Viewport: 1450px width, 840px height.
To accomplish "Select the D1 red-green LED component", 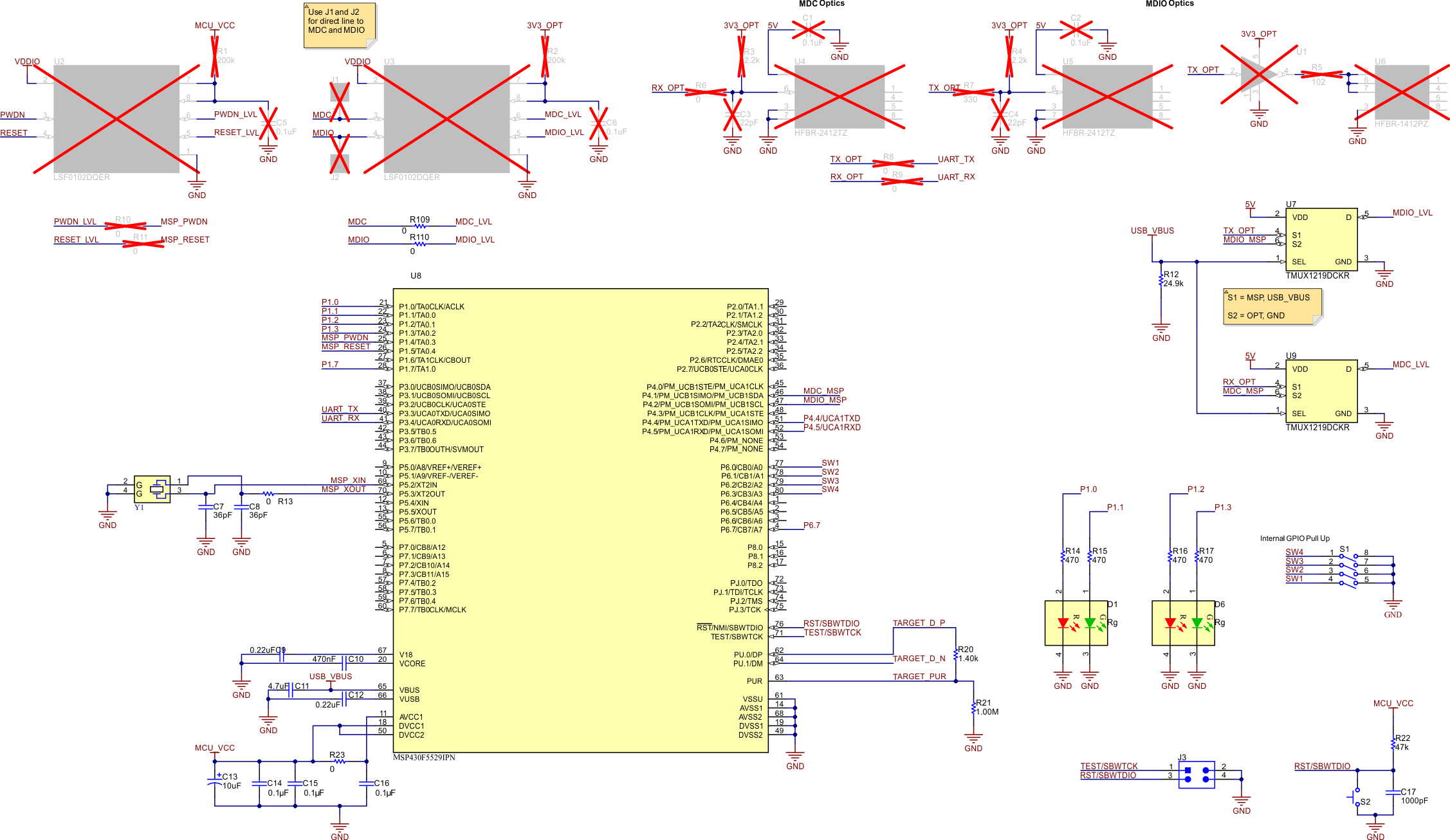I will 1076,623.
